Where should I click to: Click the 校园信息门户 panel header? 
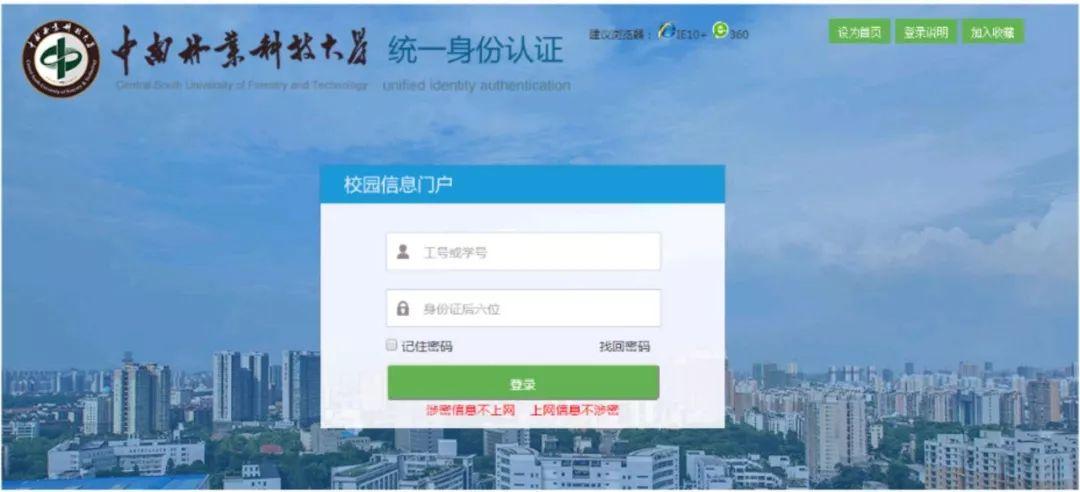(x=522, y=185)
